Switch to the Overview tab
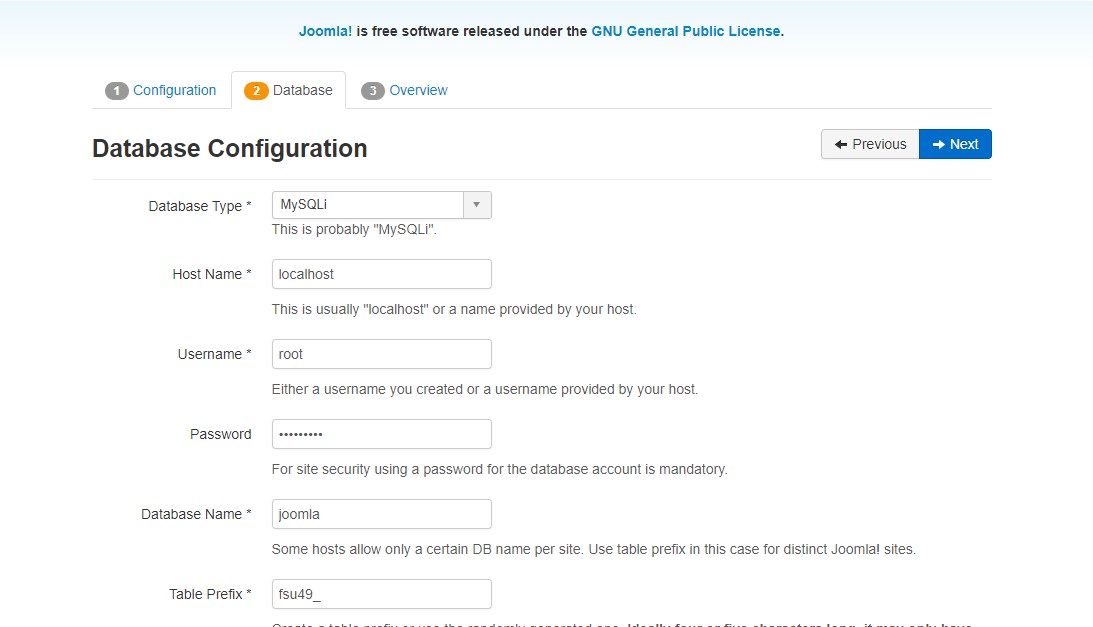 tap(418, 90)
